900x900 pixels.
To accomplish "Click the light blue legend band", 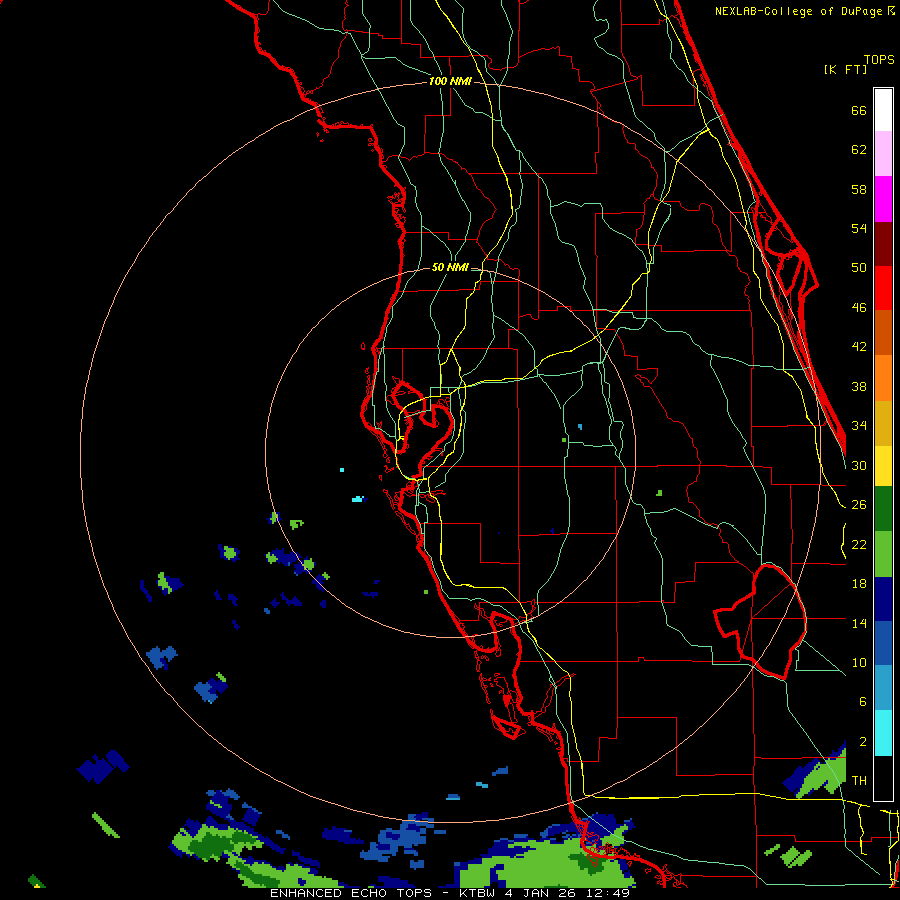I will click(x=883, y=689).
